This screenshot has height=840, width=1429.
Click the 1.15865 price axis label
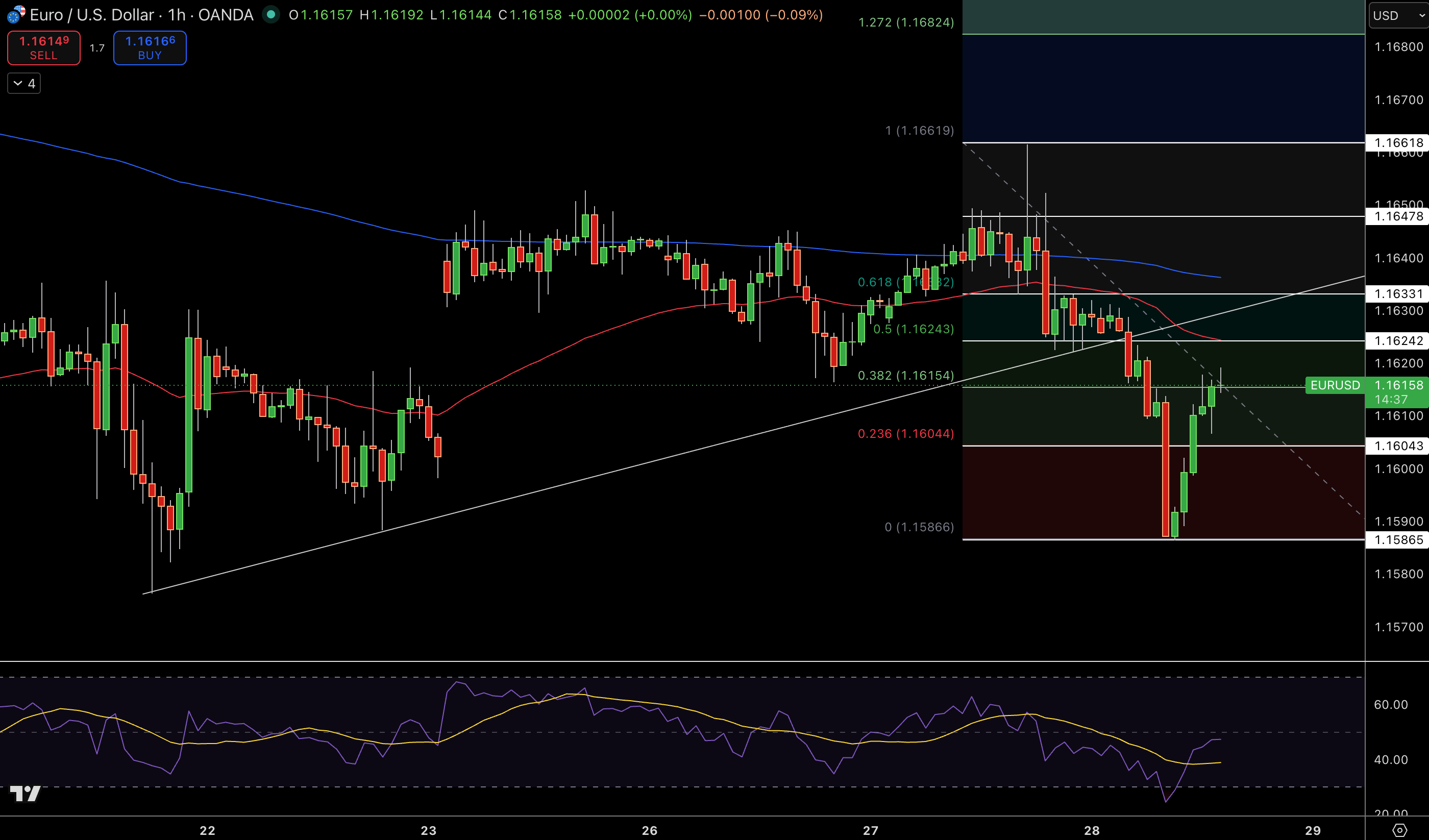pos(1398,539)
